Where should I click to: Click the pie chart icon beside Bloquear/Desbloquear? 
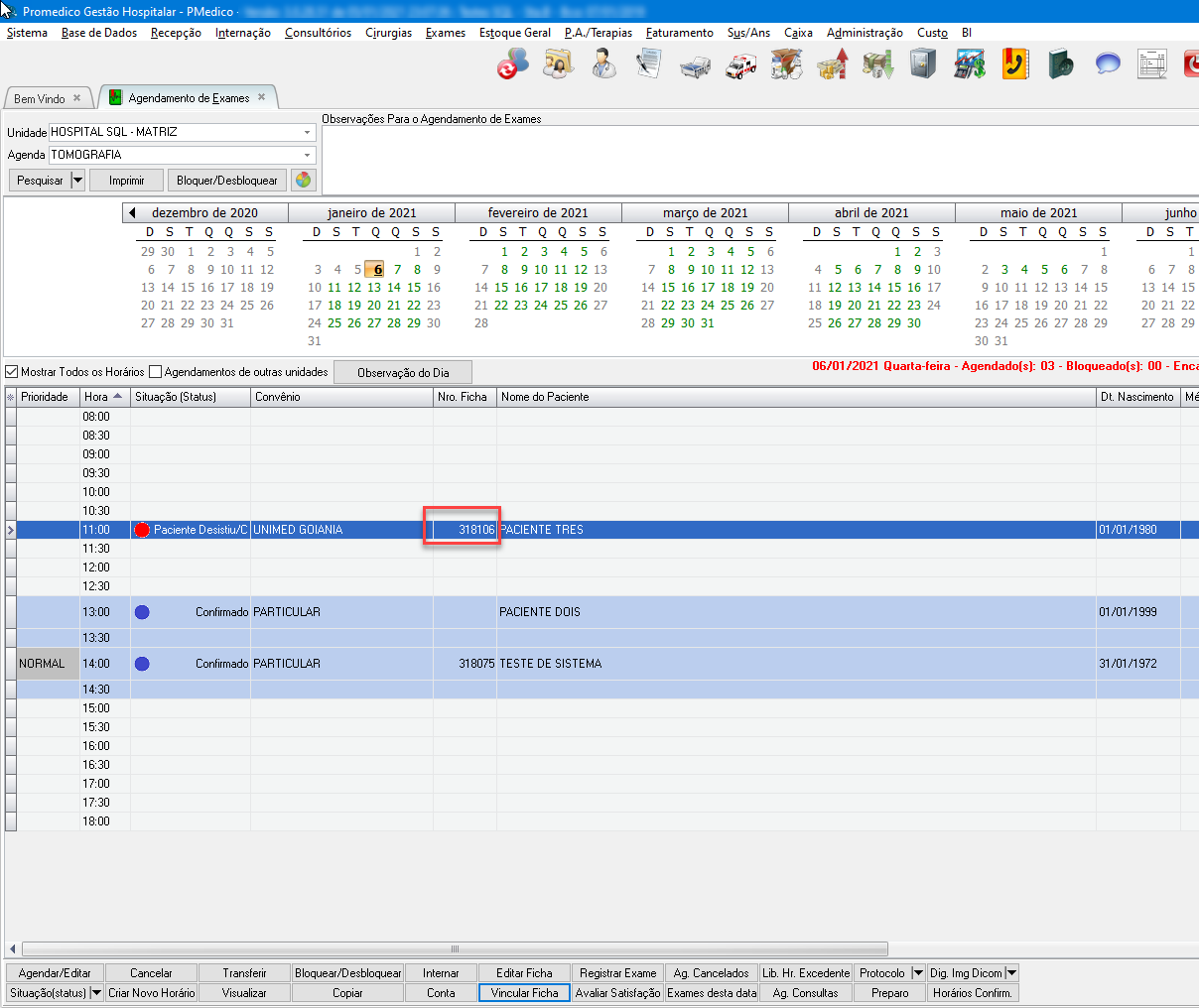tap(303, 181)
